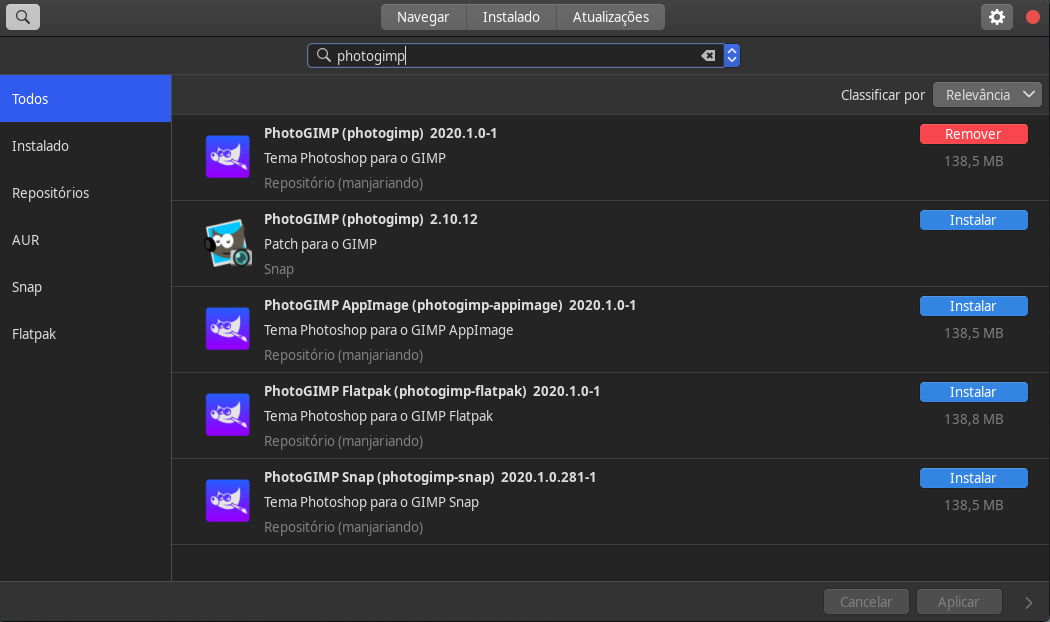
Task: Click the PhotoGIMP 2020.1.0-1 repository package icon
Action: pos(228,157)
